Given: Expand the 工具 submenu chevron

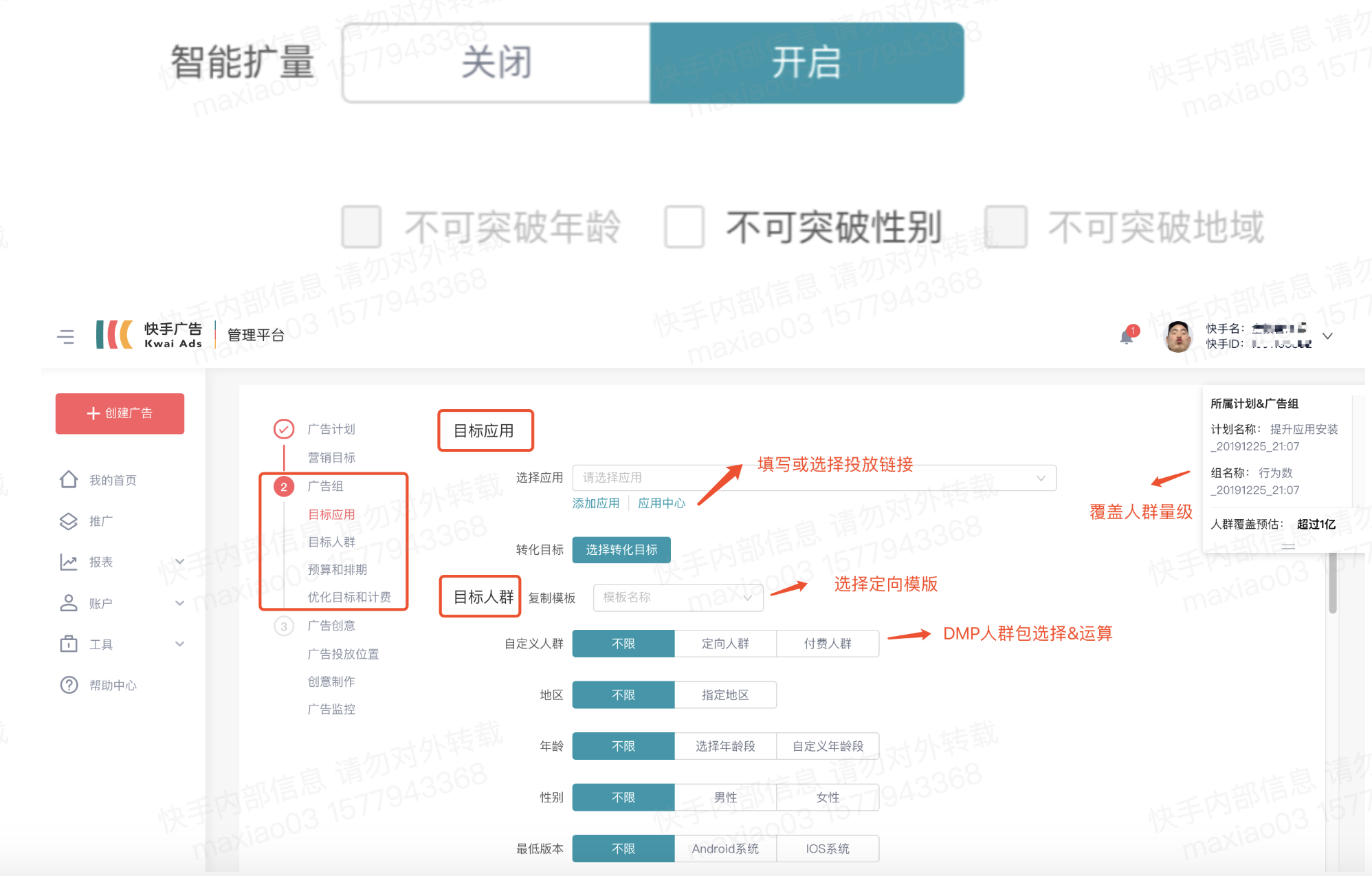Looking at the screenshot, I should point(179,644).
